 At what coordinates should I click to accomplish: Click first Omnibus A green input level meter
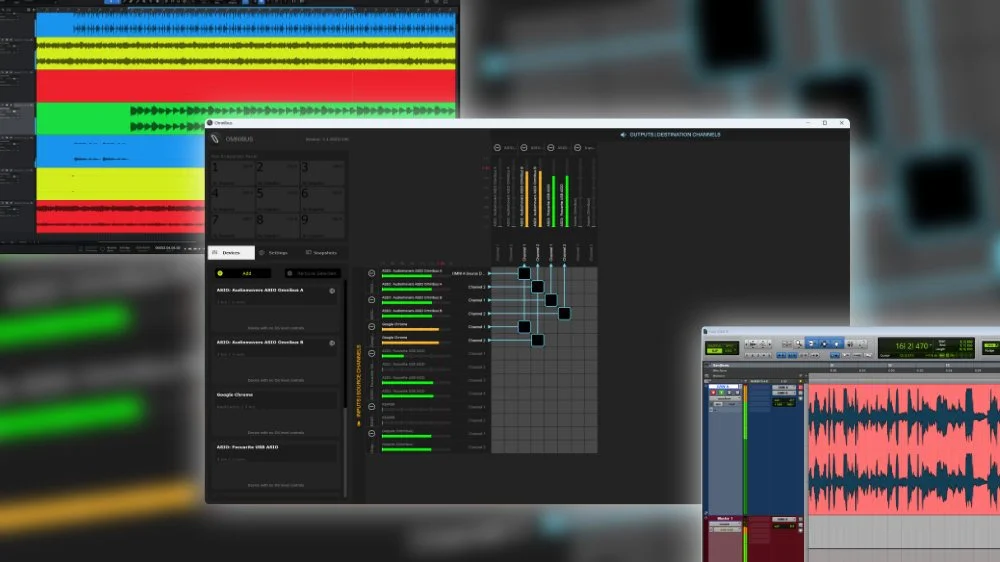[x=407, y=276]
